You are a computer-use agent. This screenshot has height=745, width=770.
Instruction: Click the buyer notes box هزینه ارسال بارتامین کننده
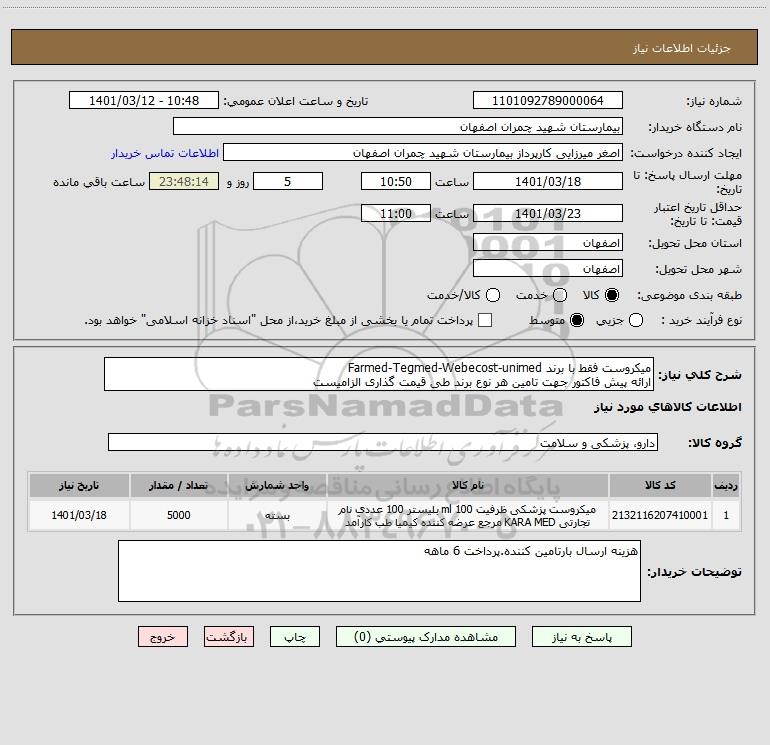380,571
